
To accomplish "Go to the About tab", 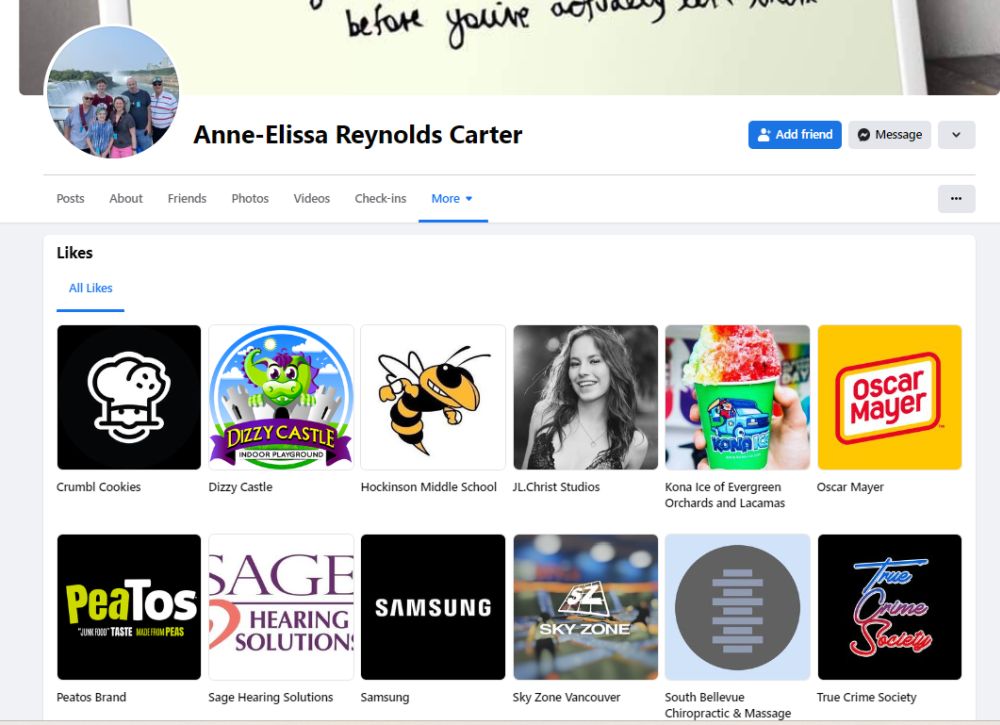I will coord(126,198).
